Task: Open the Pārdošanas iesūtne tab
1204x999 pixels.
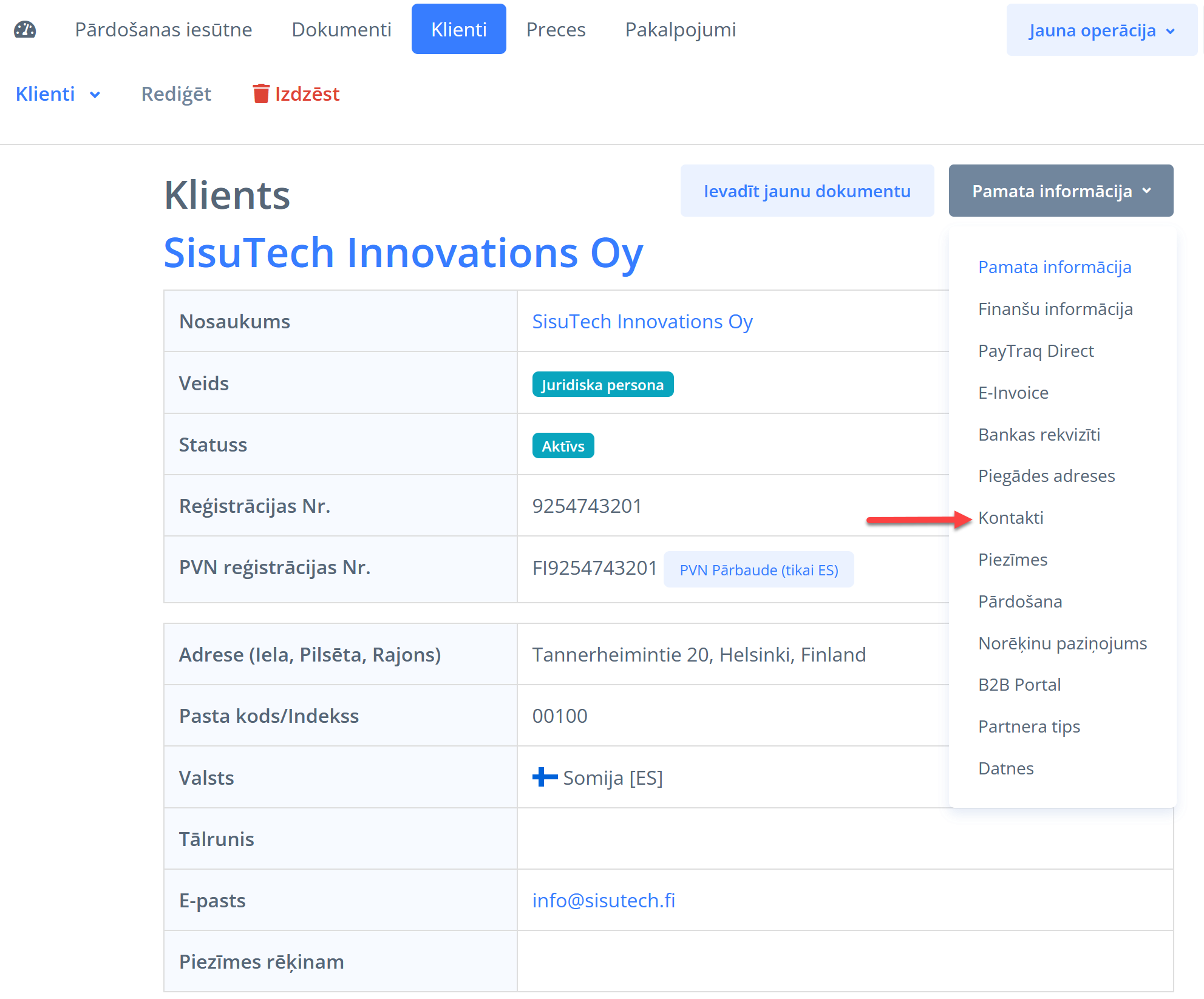Action: 163,29
